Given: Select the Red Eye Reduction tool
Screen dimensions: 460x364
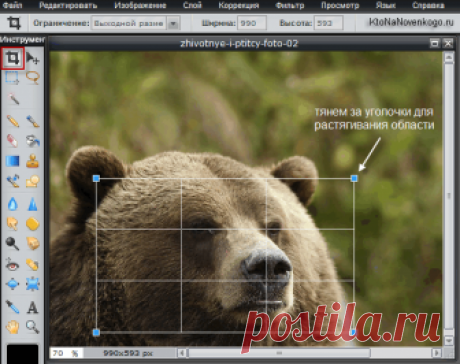Looking at the screenshot, I should point(12,264).
